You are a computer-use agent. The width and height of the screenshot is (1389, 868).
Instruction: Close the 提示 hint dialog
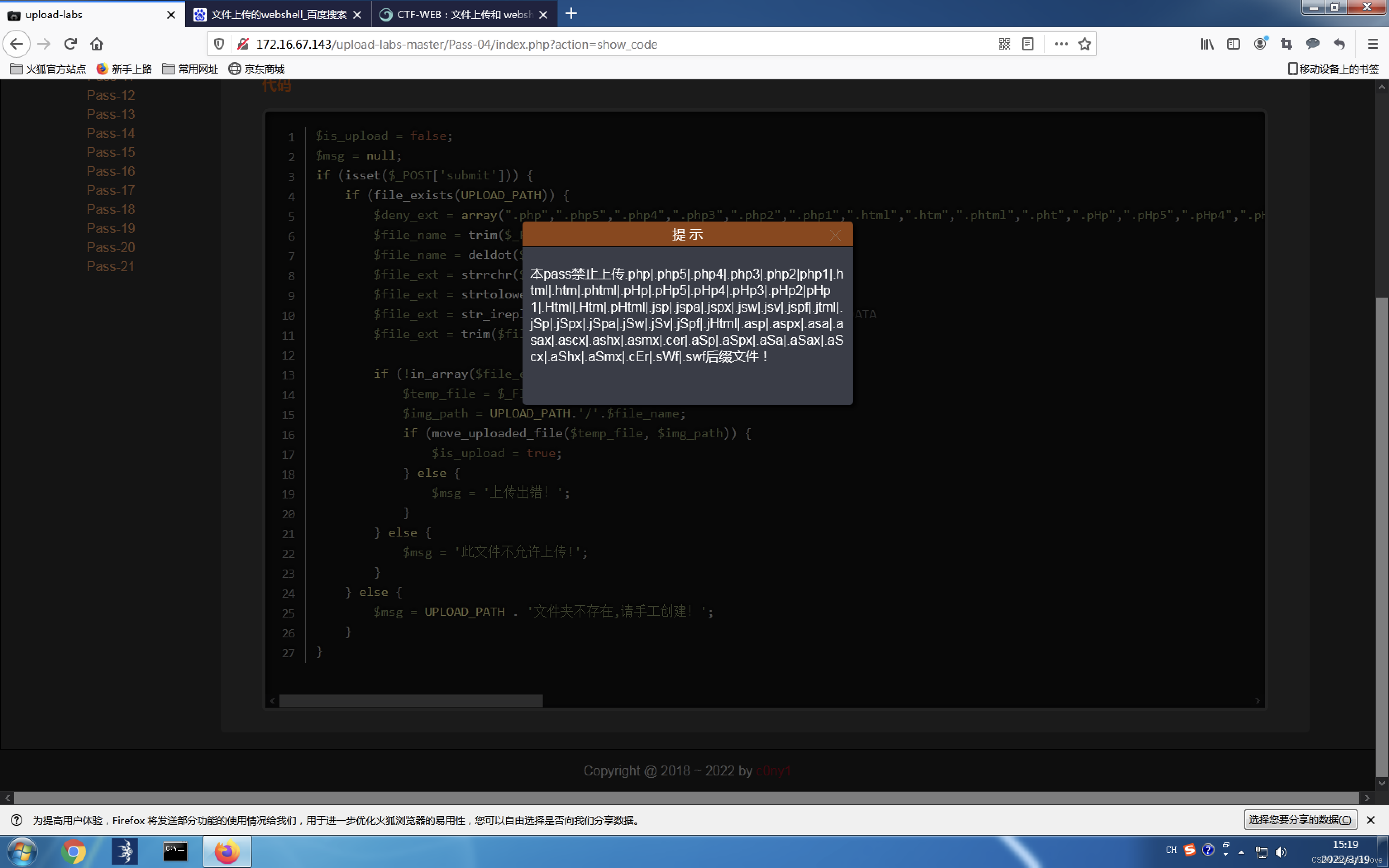coord(835,235)
